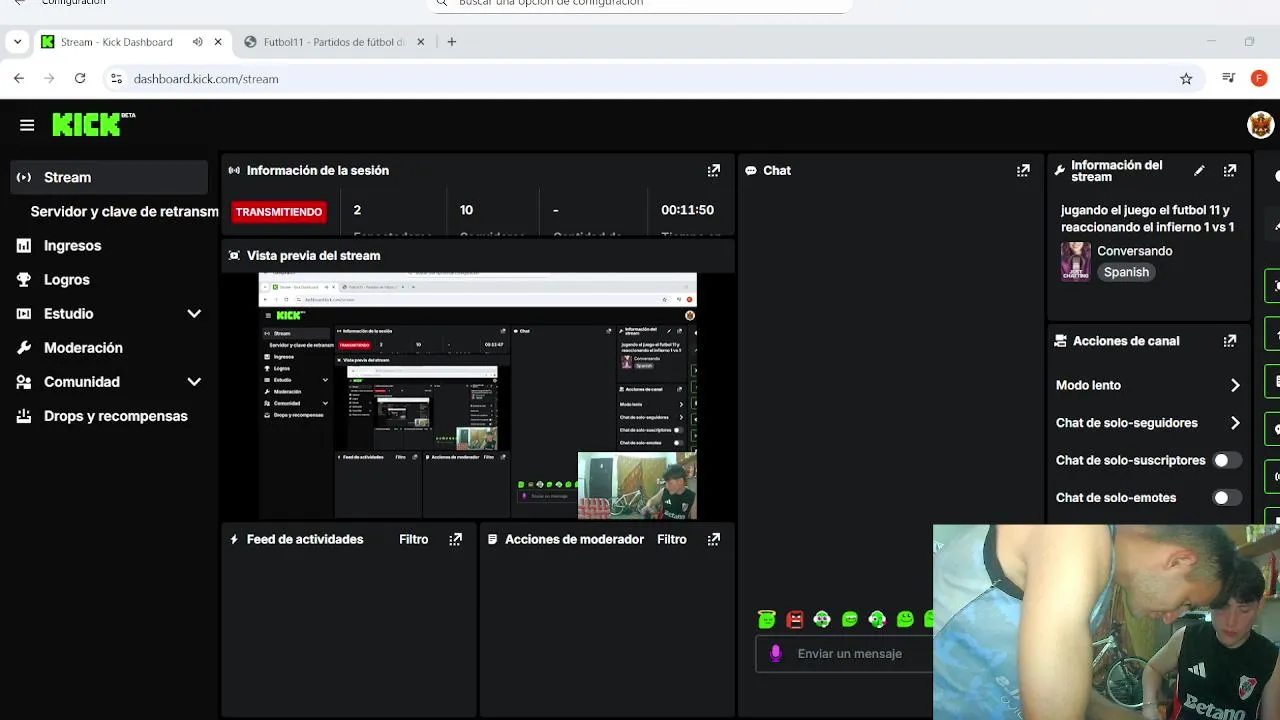Click the Just Chatting category thumbnail
Image resolution: width=1280 pixels, height=720 pixels.
tap(1076, 261)
